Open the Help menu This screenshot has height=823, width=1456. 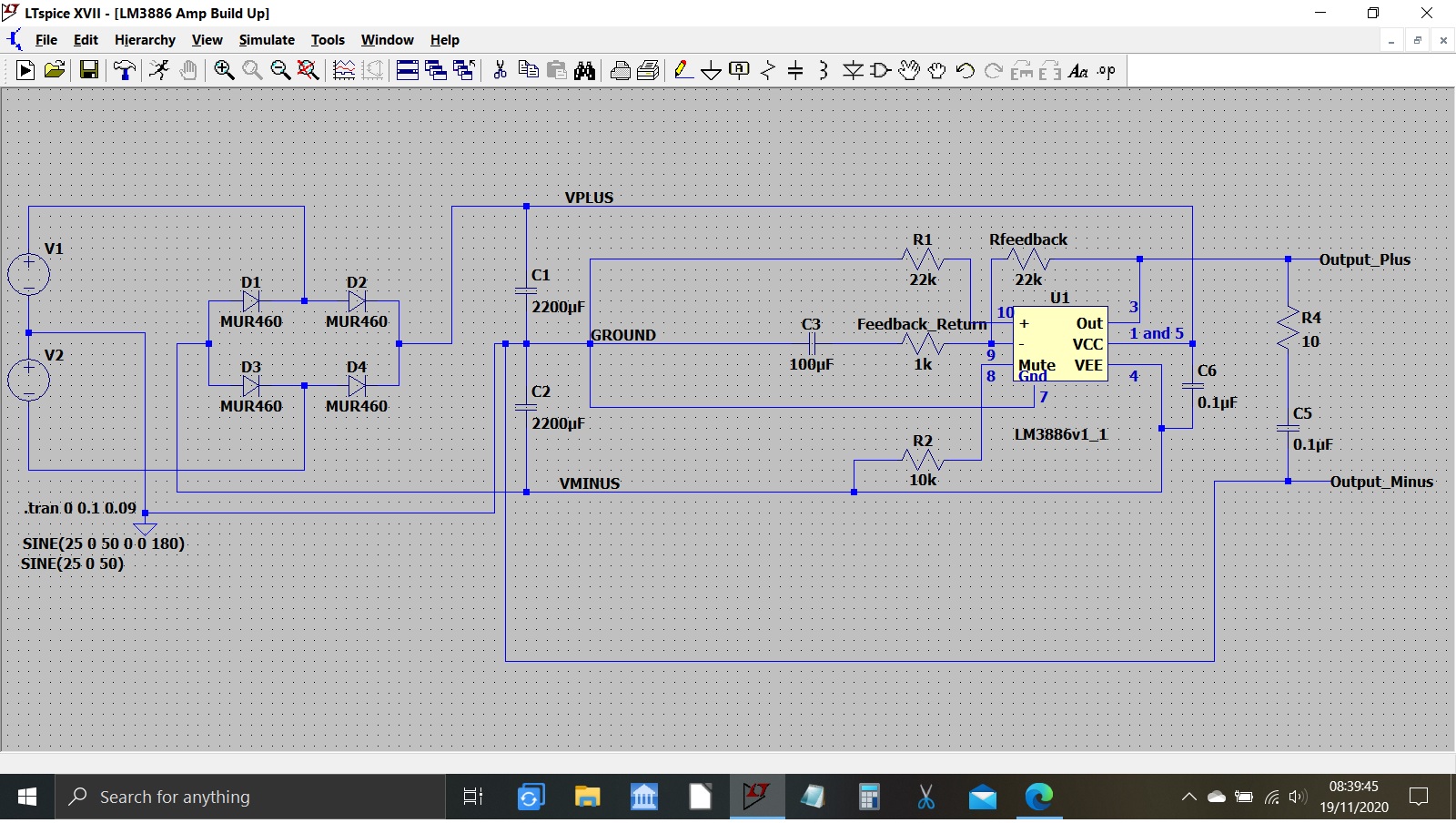pos(445,40)
